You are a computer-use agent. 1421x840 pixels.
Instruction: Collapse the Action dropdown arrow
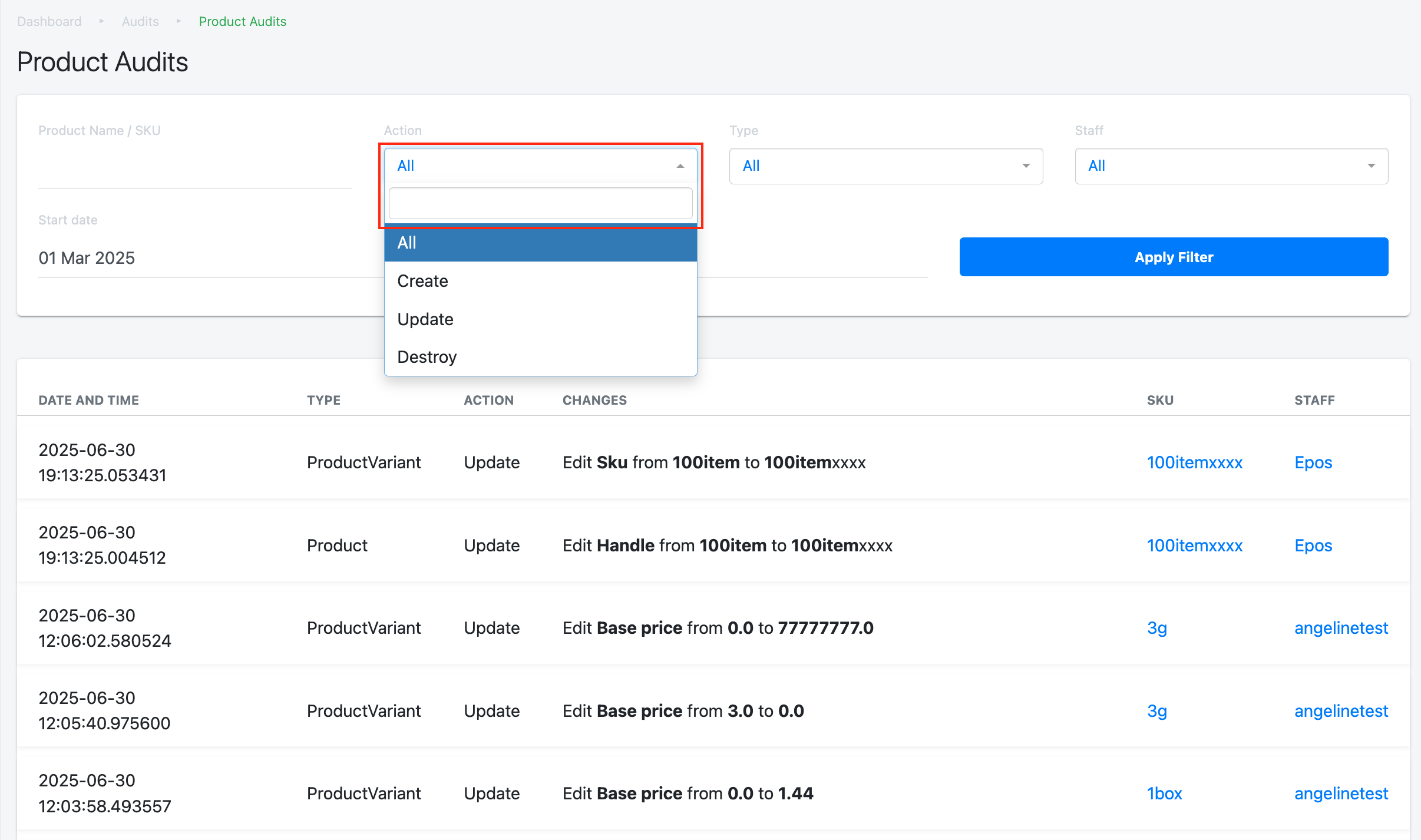click(680, 166)
